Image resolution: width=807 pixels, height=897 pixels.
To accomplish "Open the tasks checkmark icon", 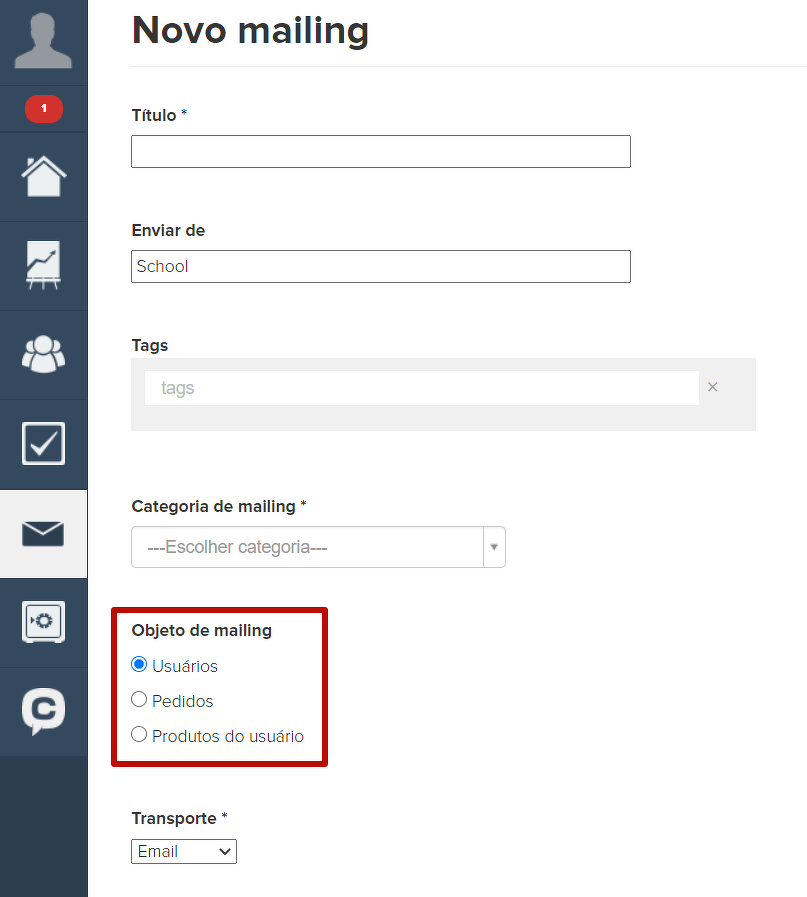I will (43, 443).
